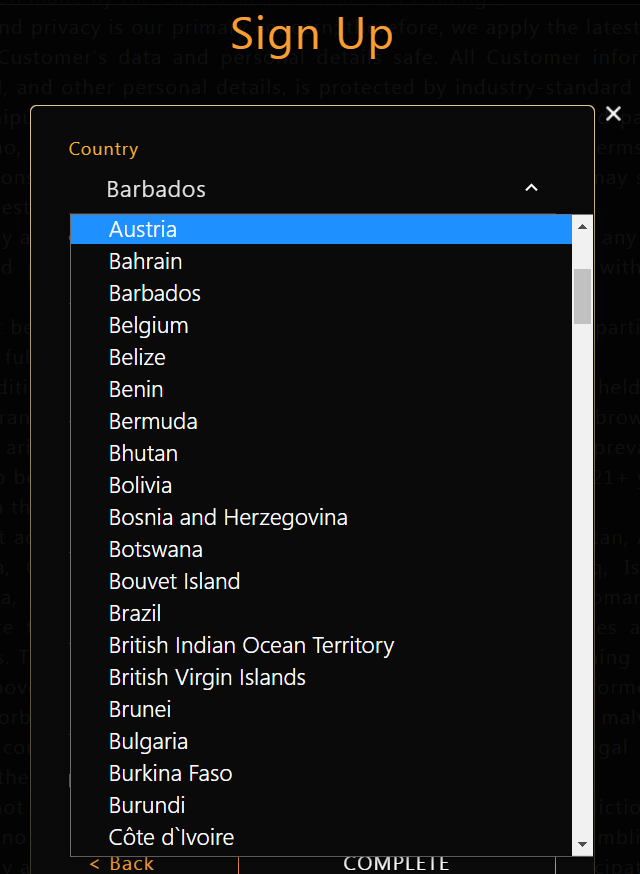
Task: Choose Côte d'Ivoire from the list
Action: click(171, 837)
